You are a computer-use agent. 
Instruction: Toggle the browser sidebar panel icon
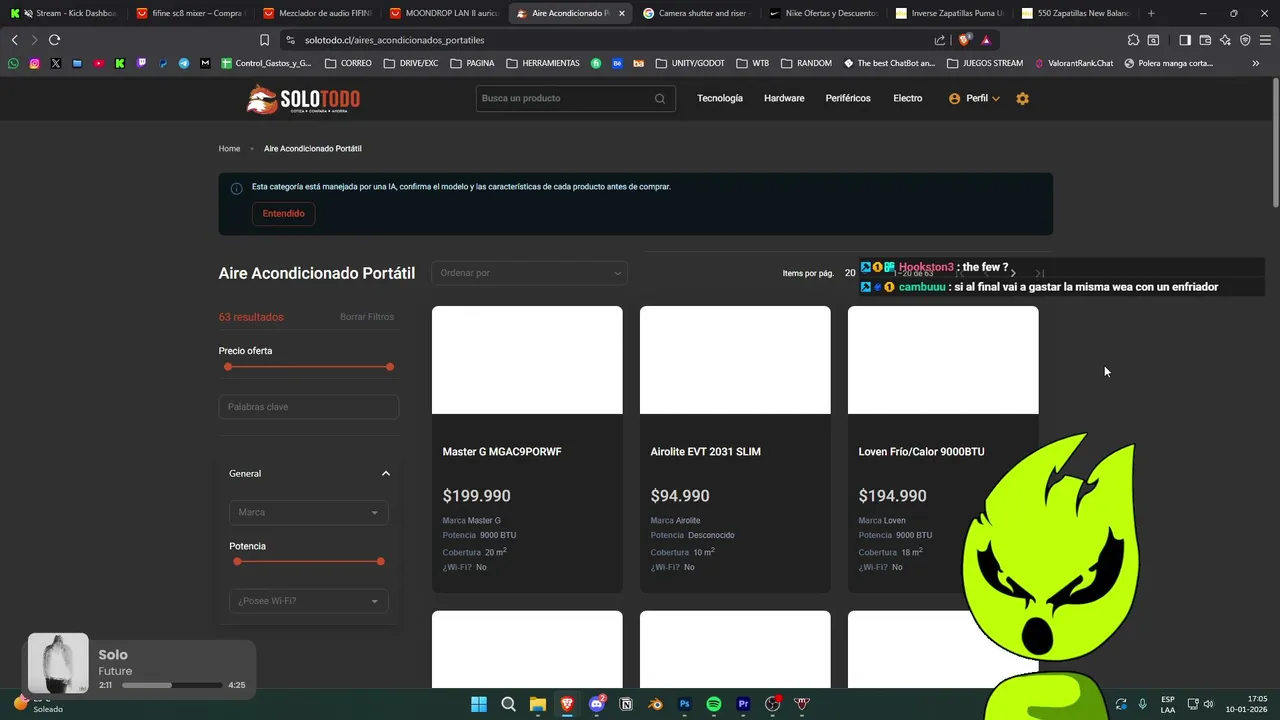(1185, 40)
